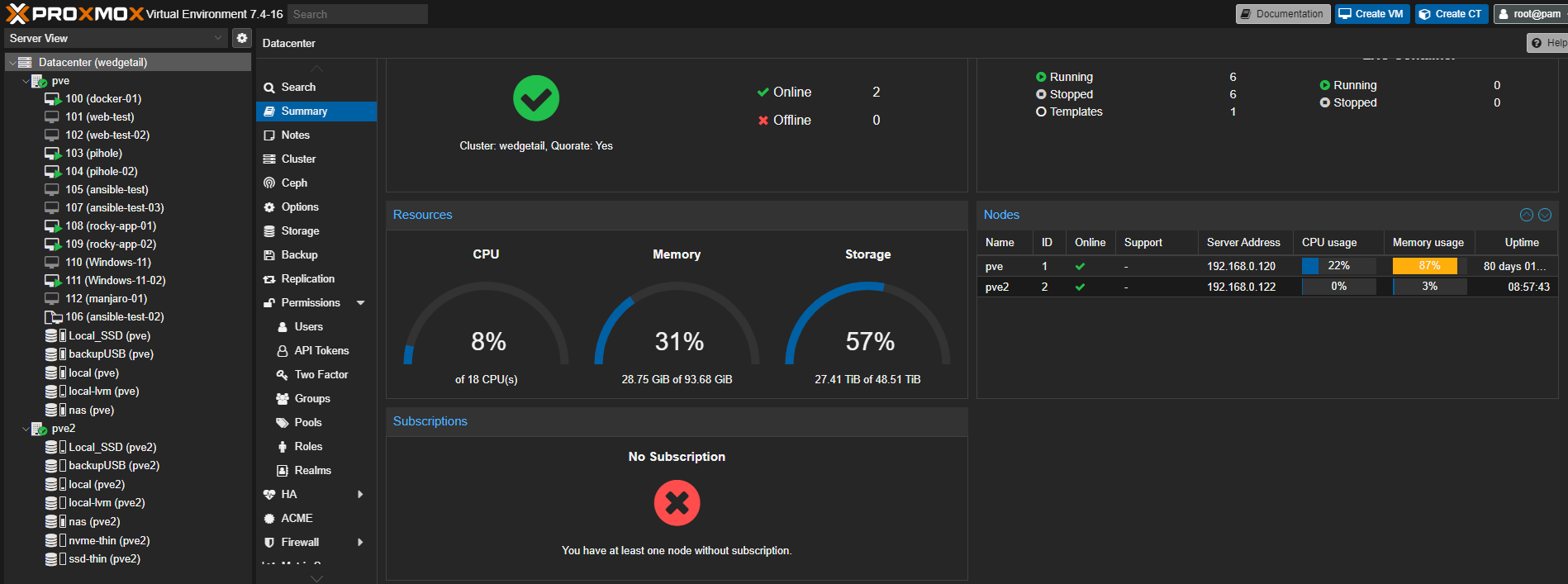Click the gear icon beside Server View

point(242,38)
